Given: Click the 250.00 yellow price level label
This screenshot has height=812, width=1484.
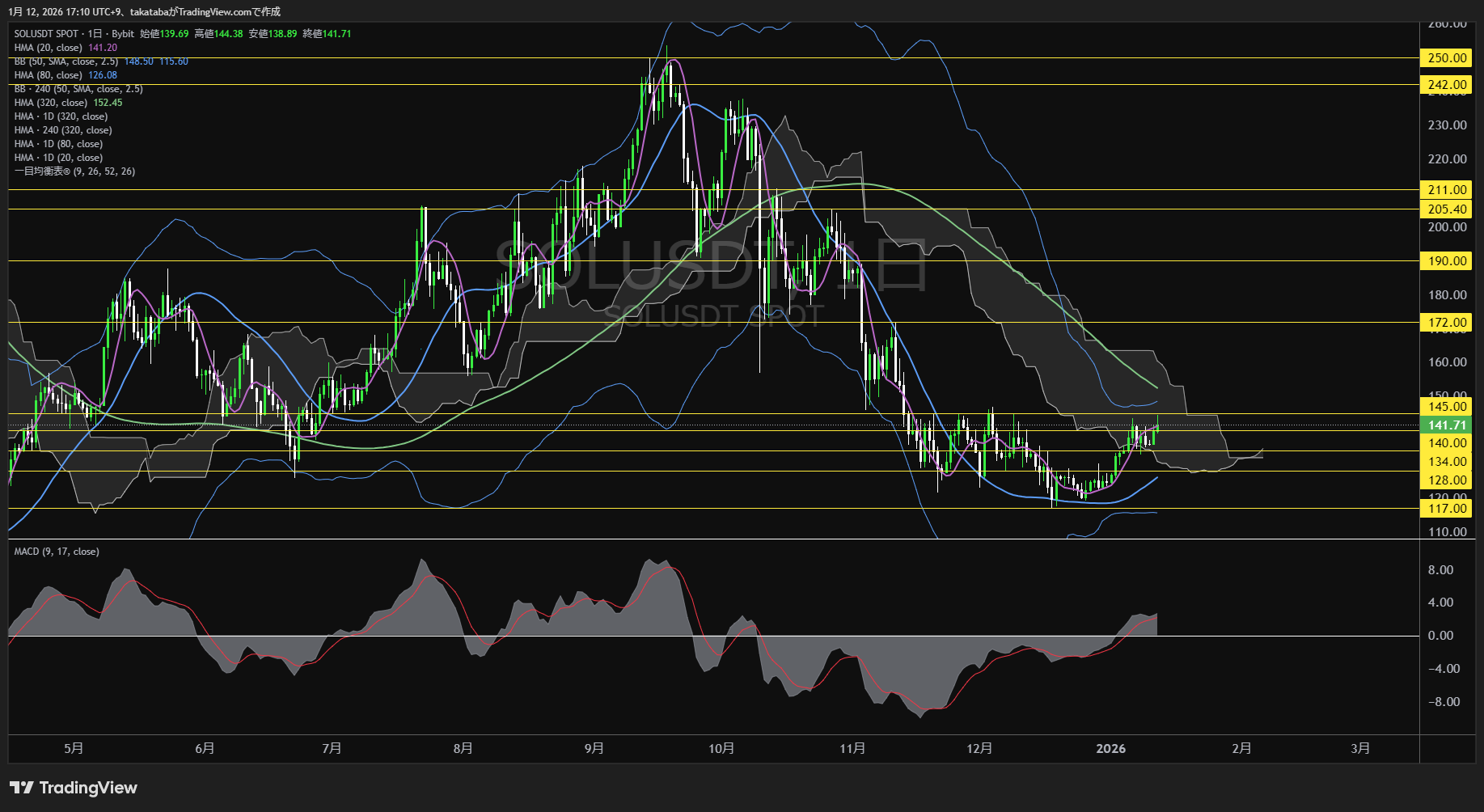Looking at the screenshot, I should 1447,58.
